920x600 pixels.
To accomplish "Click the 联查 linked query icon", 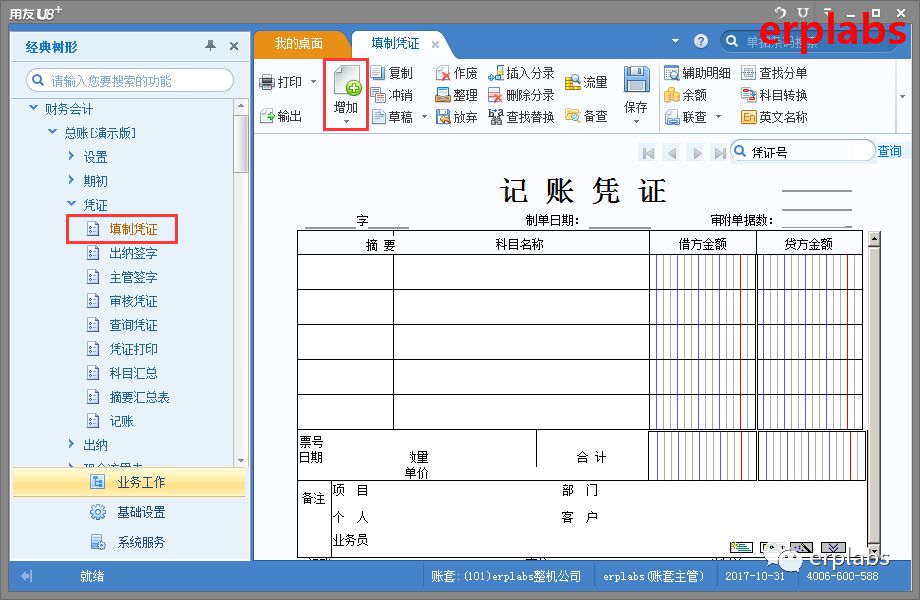I will click(672, 117).
